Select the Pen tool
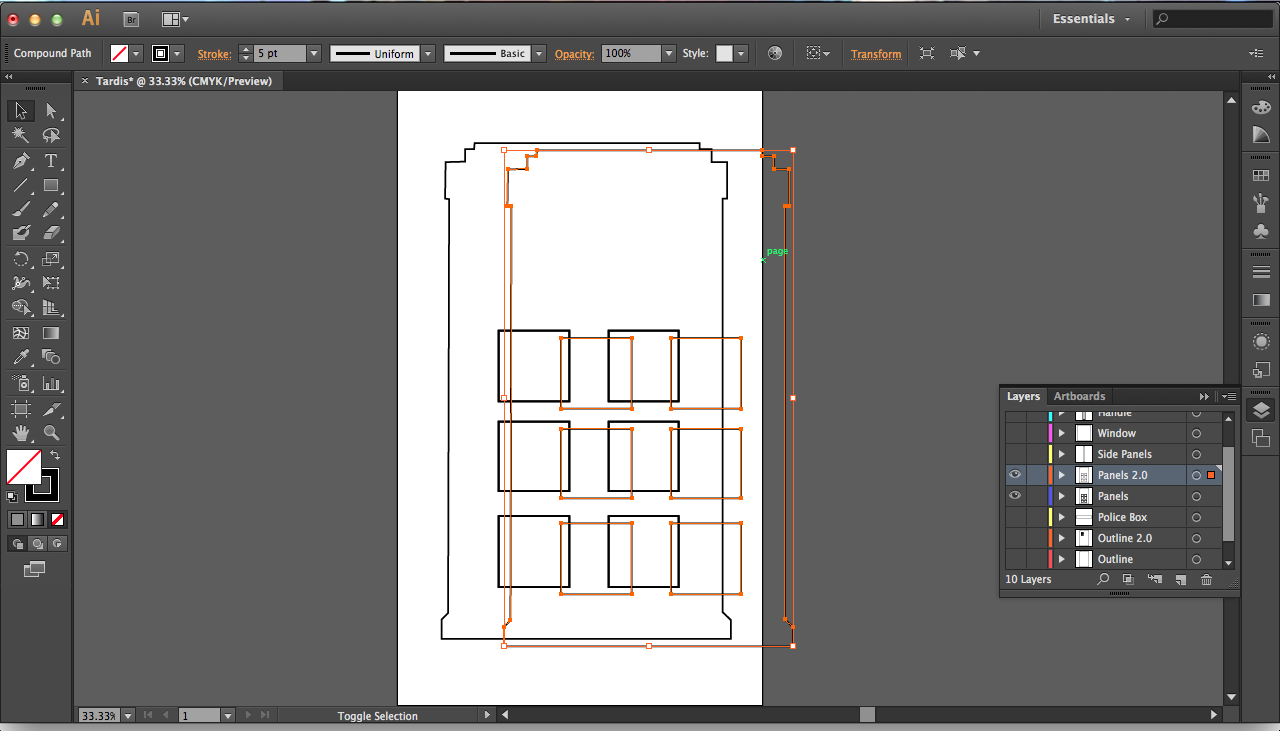This screenshot has width=1280, height=731. tap(21, 161)
